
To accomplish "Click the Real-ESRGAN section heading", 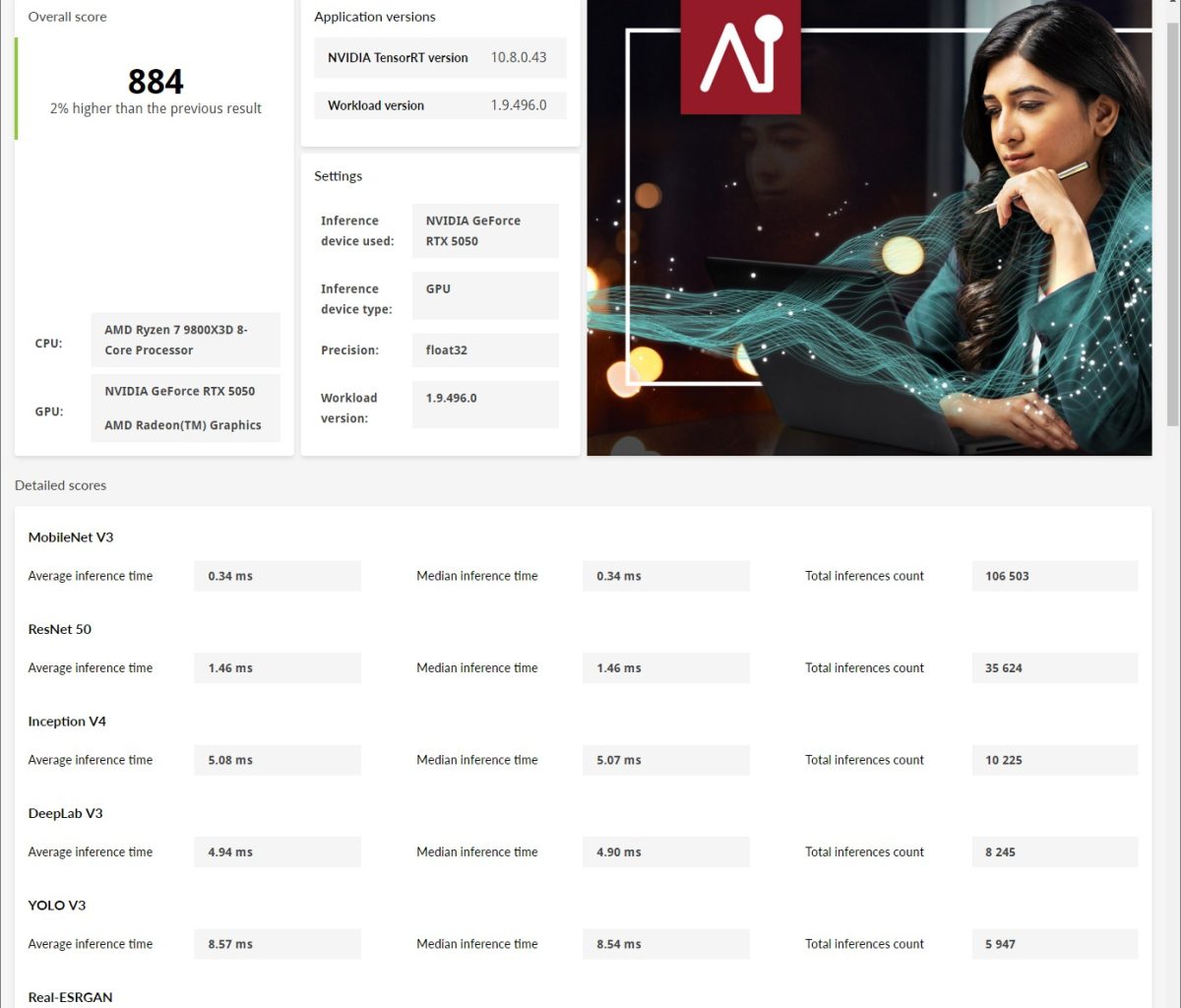I will click(x=71, y=997).
